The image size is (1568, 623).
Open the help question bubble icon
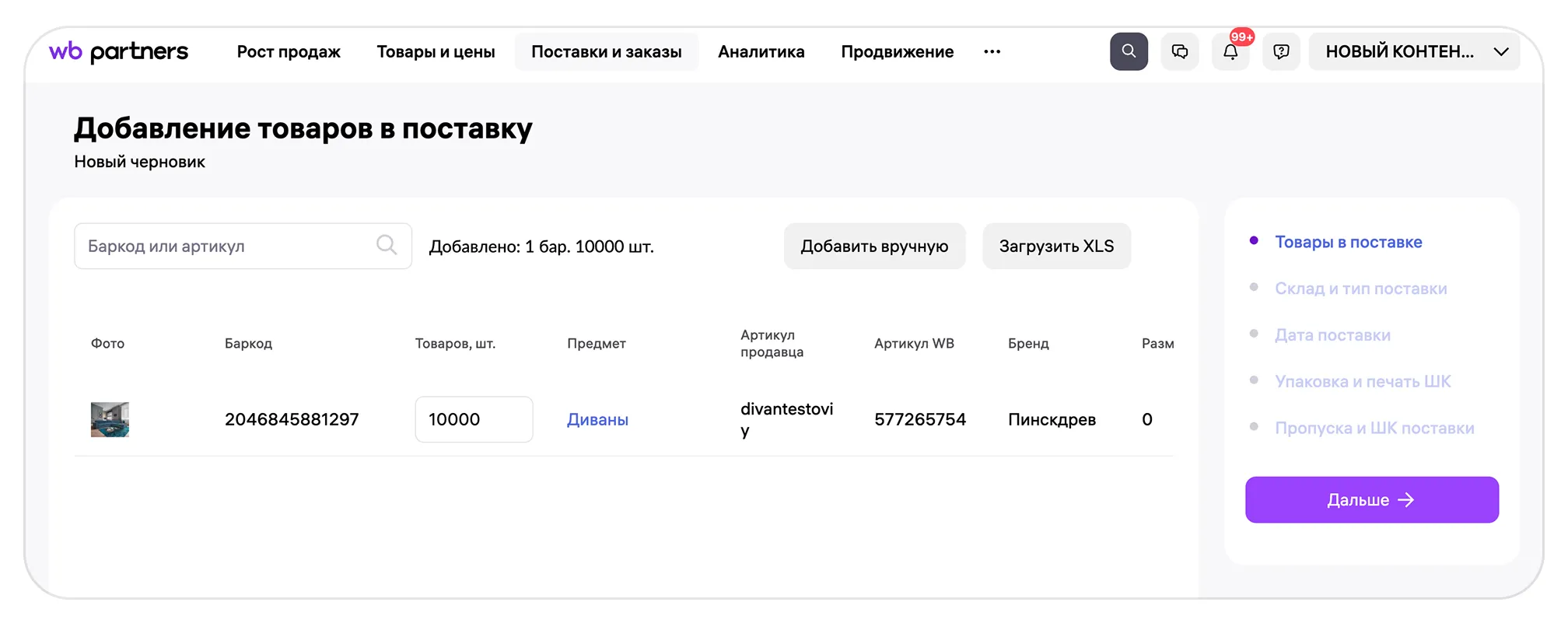click(1281, 51)
